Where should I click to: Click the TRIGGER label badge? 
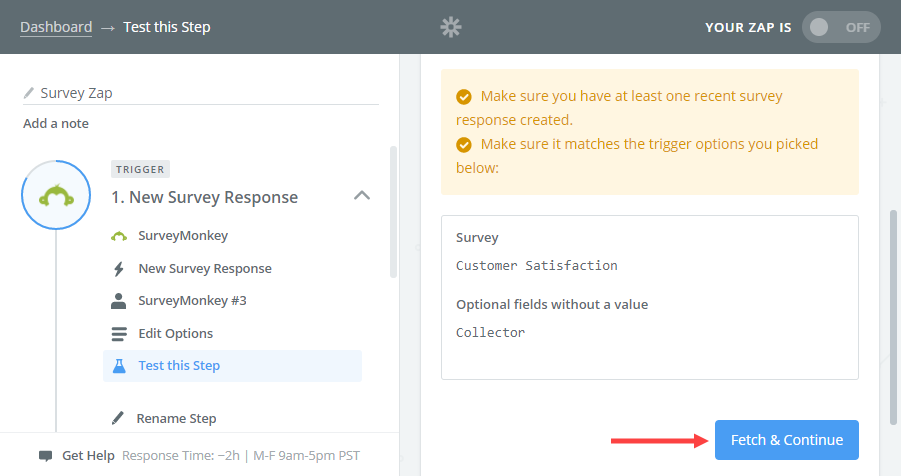tap(140, 170)
